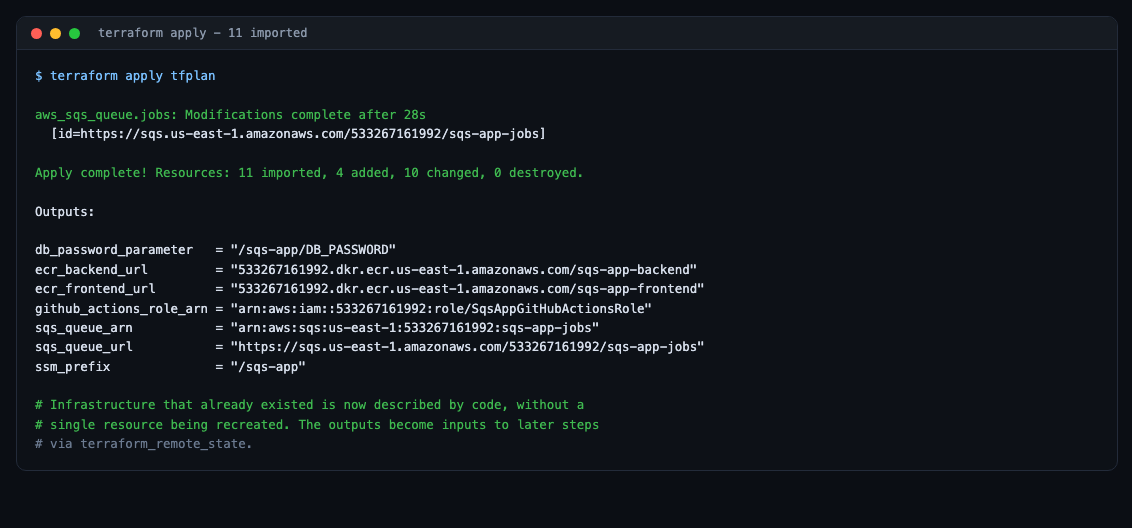Click the value "/sqs-app/DB_PASSWORD"
Screen dimensions: 1132x528
(313, 250)
